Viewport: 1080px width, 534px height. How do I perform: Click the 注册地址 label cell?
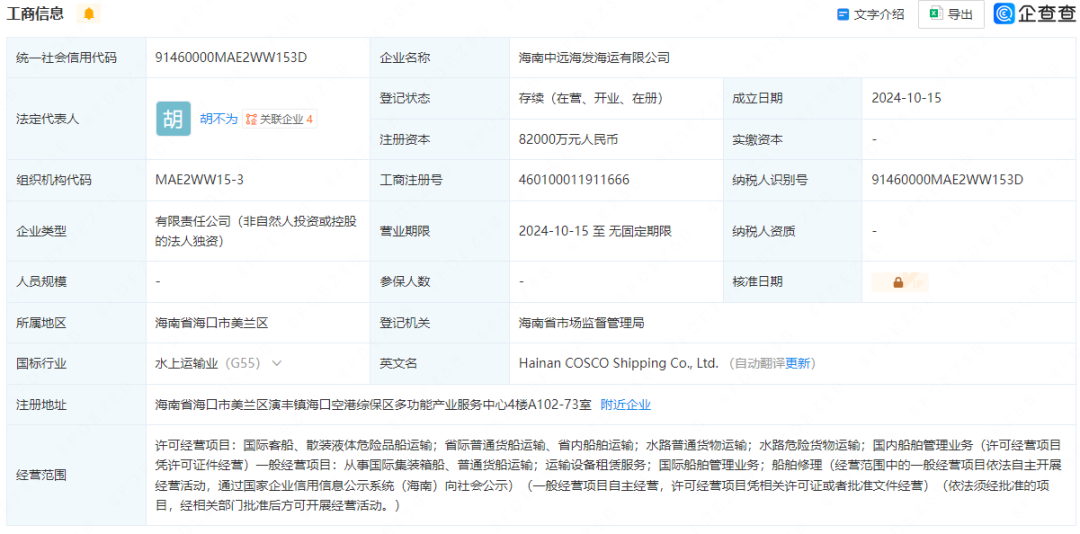coord(76,404)
